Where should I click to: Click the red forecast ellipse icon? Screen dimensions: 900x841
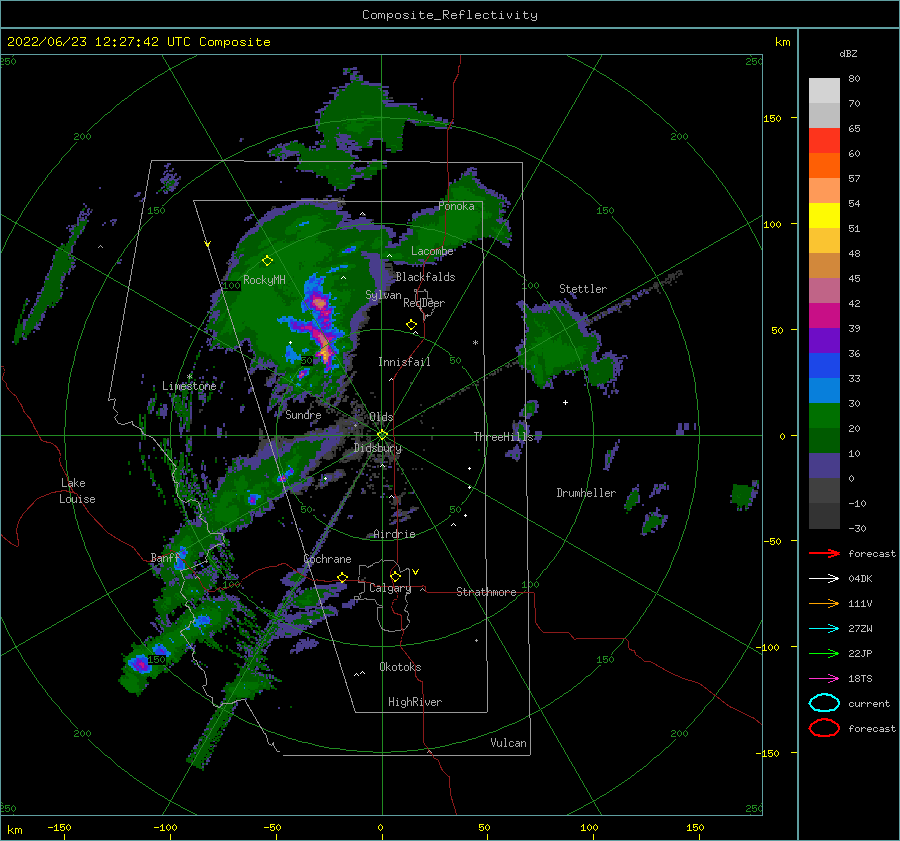click(x=824, y=728)
